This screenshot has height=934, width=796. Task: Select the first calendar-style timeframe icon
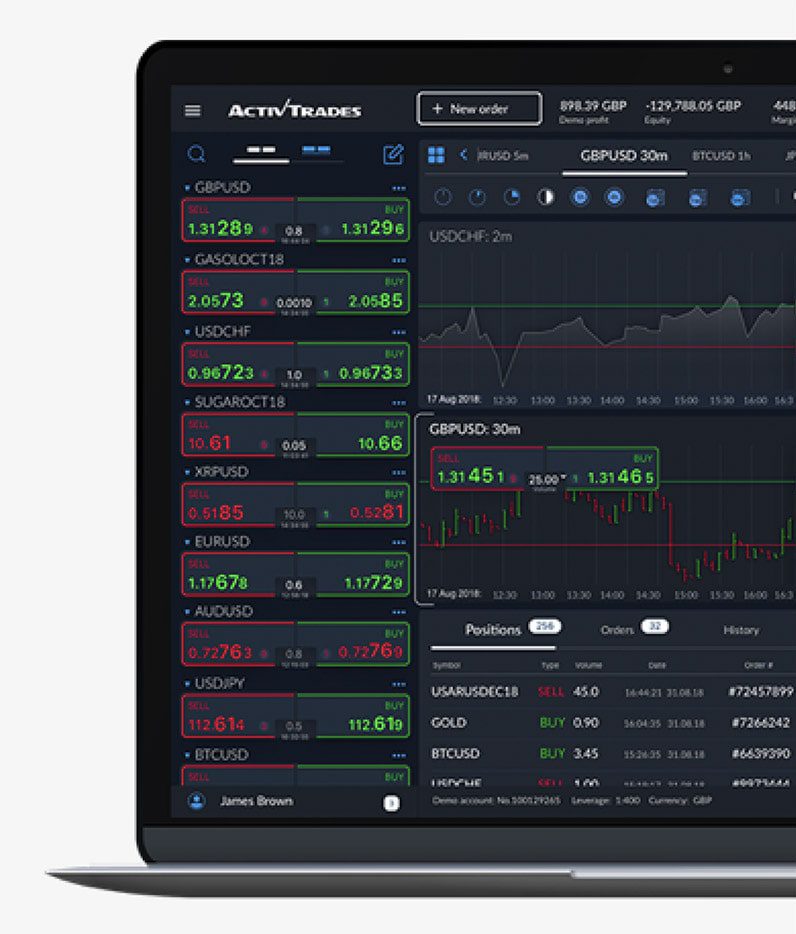[655, 198]
